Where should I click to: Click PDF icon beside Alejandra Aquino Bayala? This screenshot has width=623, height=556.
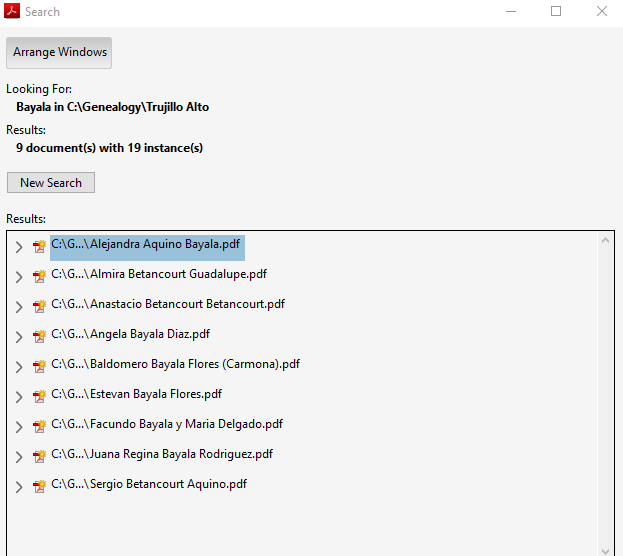pos(39,246)
